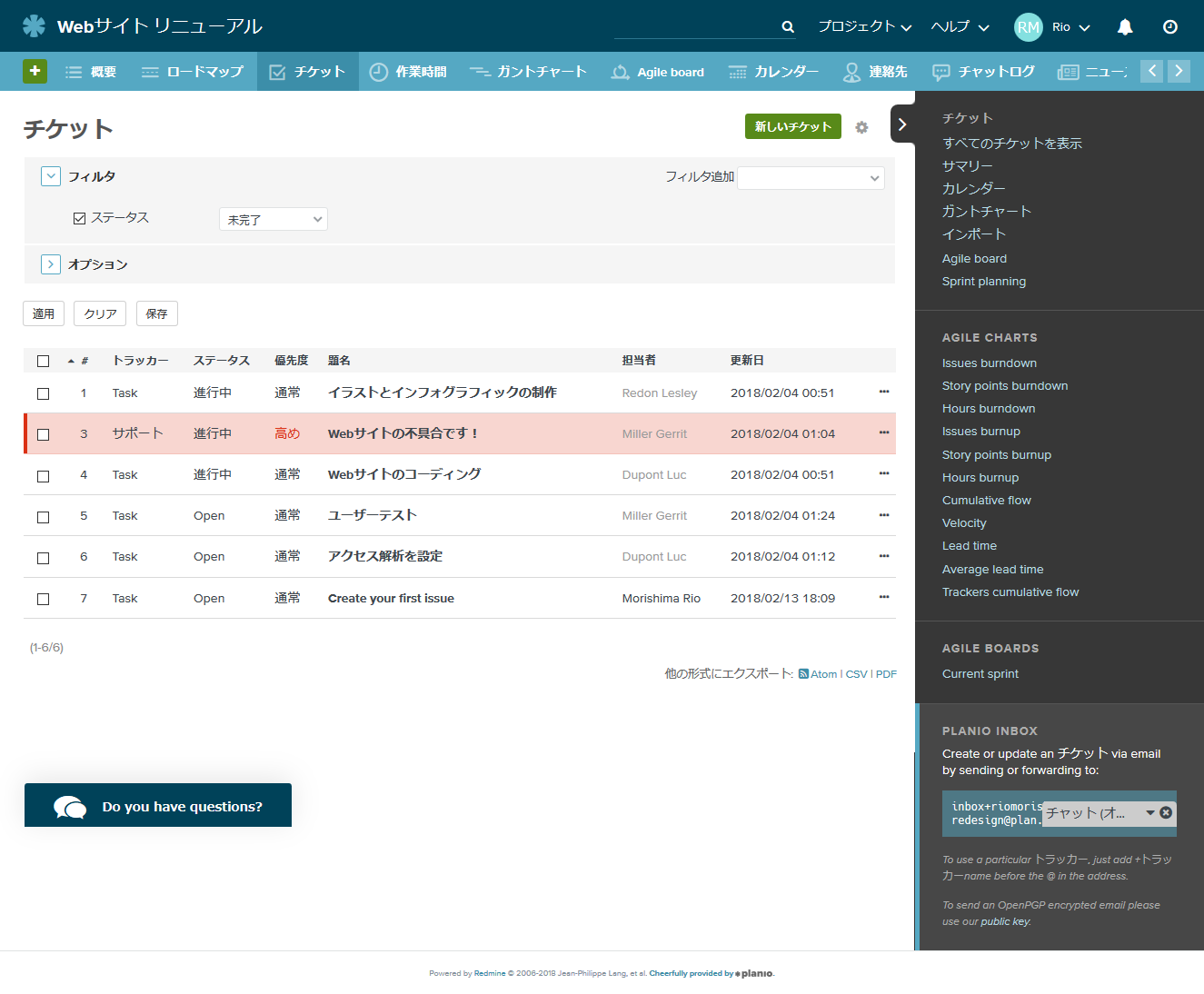Select all tickets via the header checkbox
The height and width of the screenshot is (994, 1204).
pos(43,362)
